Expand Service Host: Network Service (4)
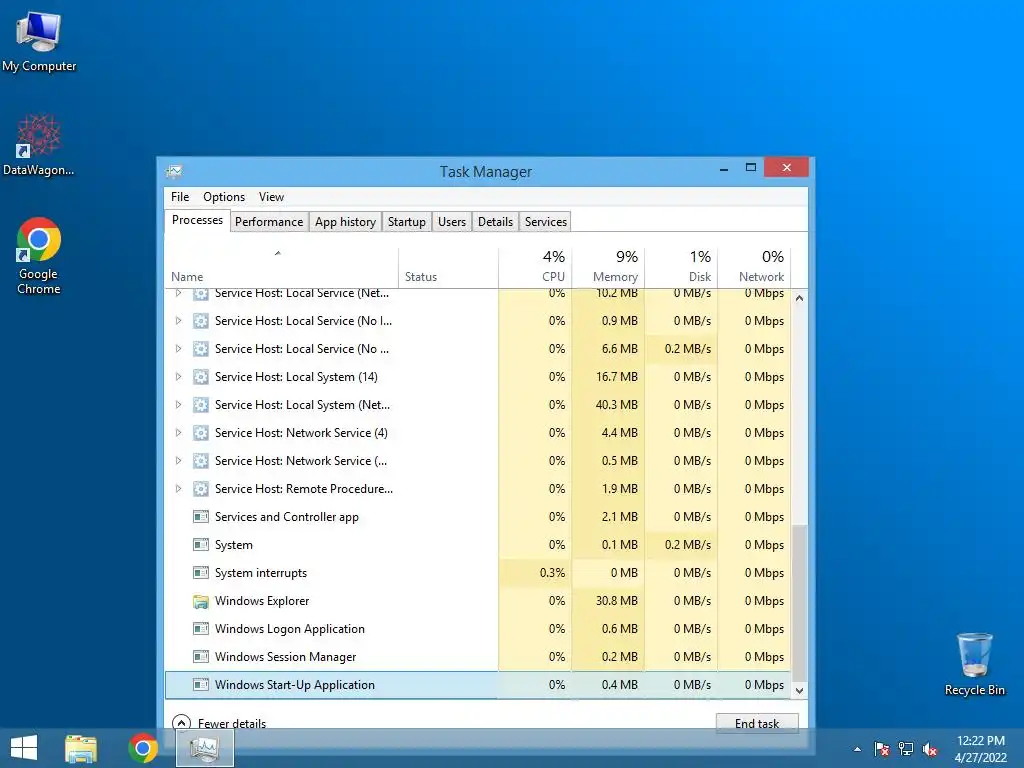The image size is (1024, 768). (178, 433)
